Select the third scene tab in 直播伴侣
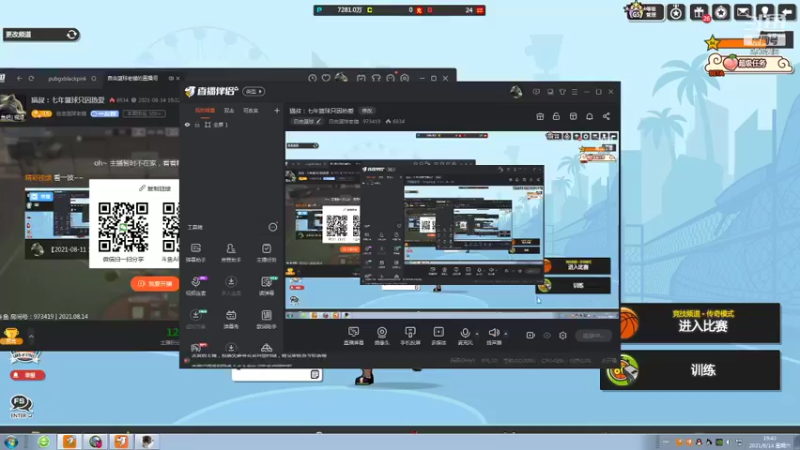 (251, 110)
